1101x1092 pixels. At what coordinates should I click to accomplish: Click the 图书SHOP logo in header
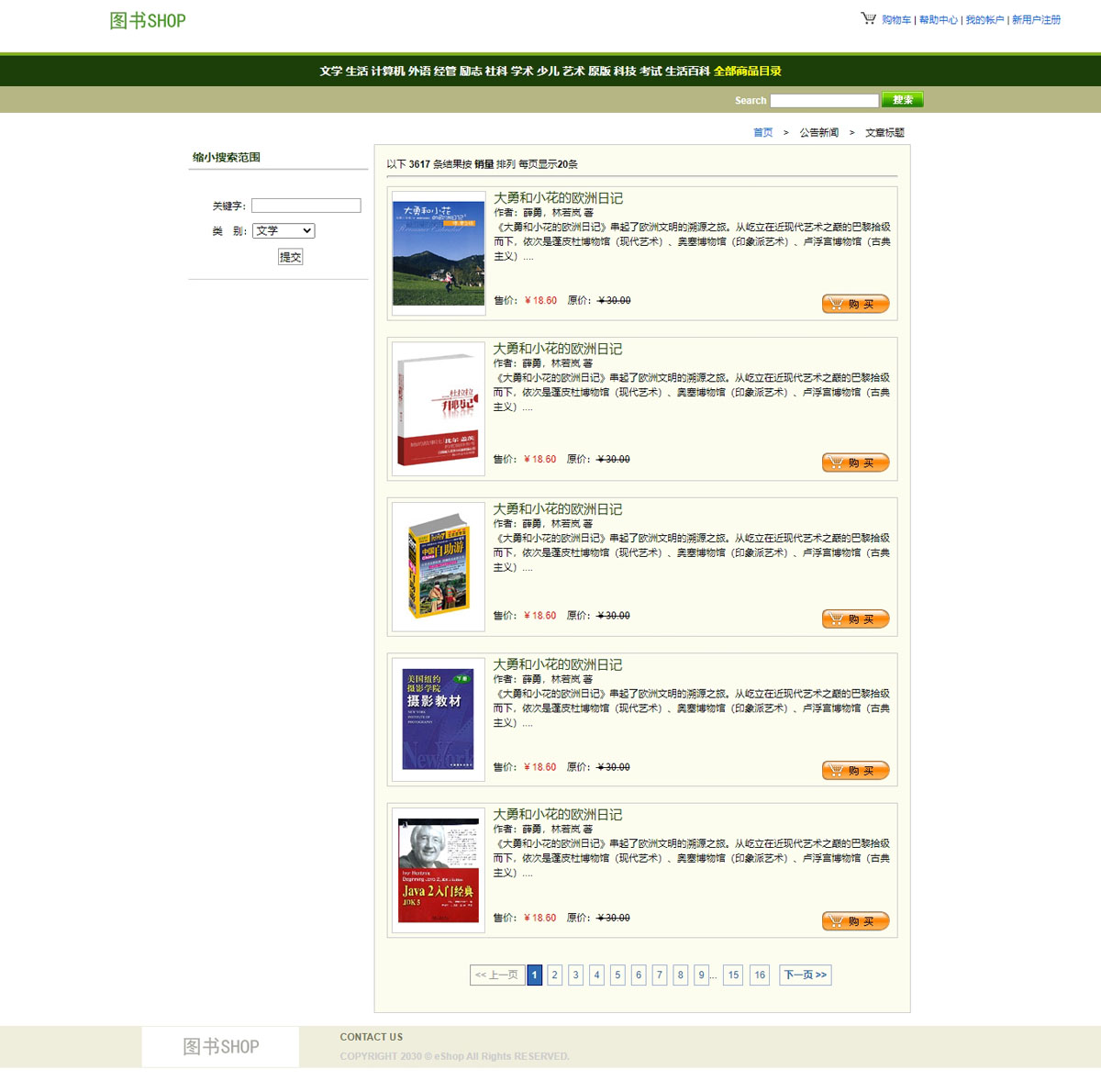(148, 21)
